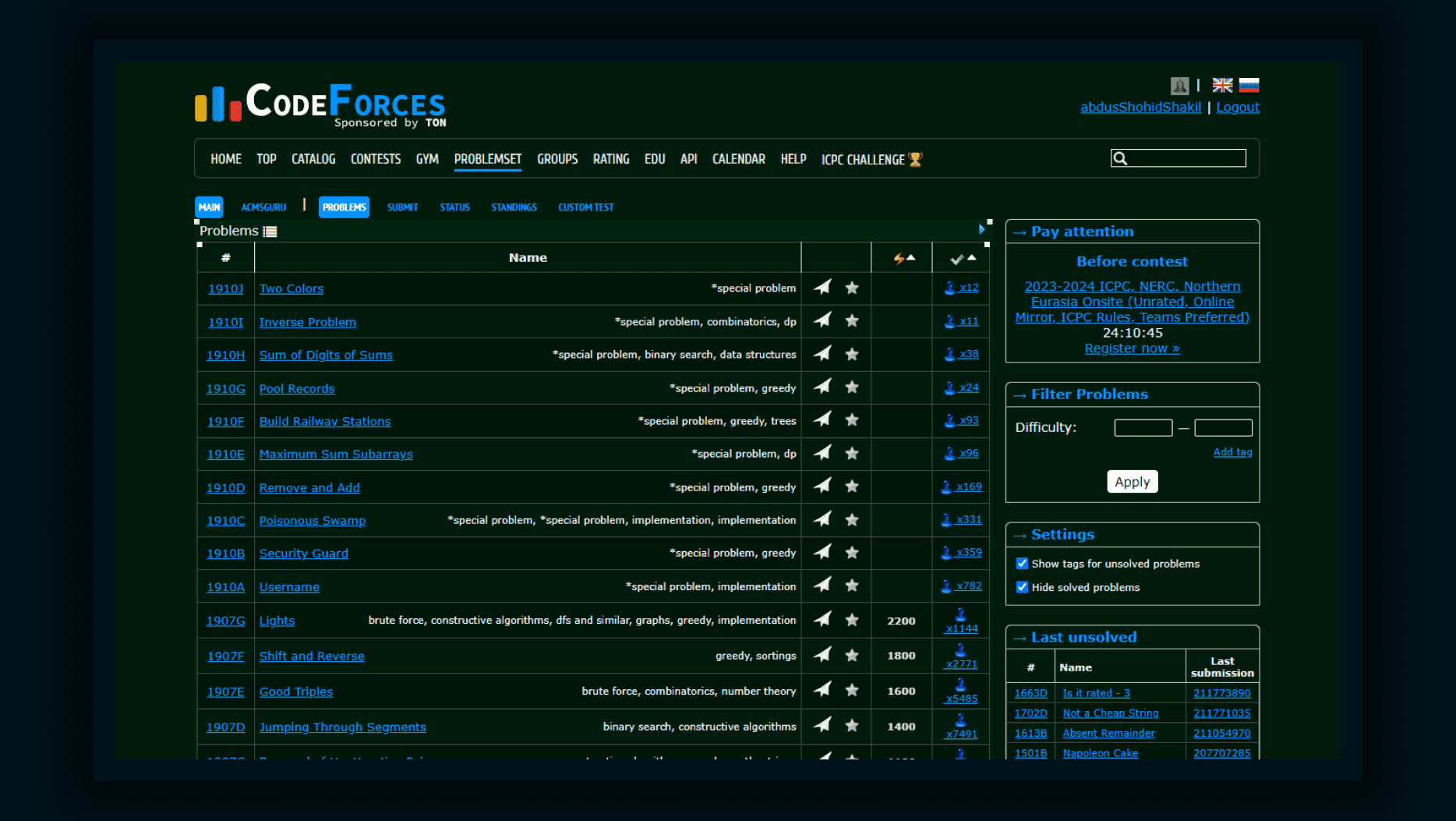Click the submit plane icon for Lights
Viewport: 1456px width, 821px height.
pyautogui.click(x=822, y=620)
